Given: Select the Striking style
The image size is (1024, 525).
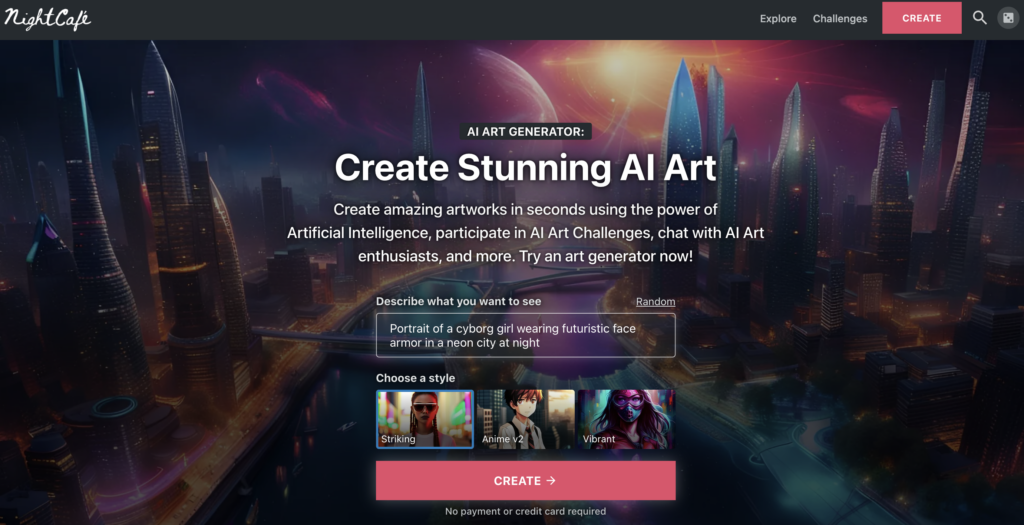Looking at the screenshot, I should 425,419.
